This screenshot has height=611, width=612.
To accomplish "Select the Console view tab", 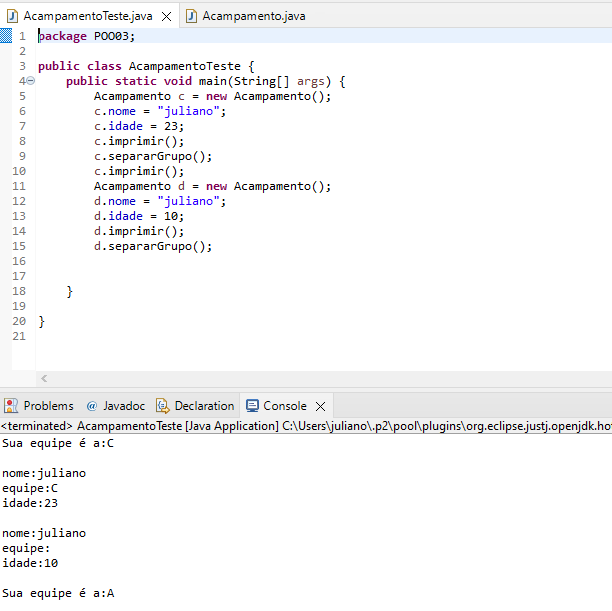I will (x=285, y=406).
